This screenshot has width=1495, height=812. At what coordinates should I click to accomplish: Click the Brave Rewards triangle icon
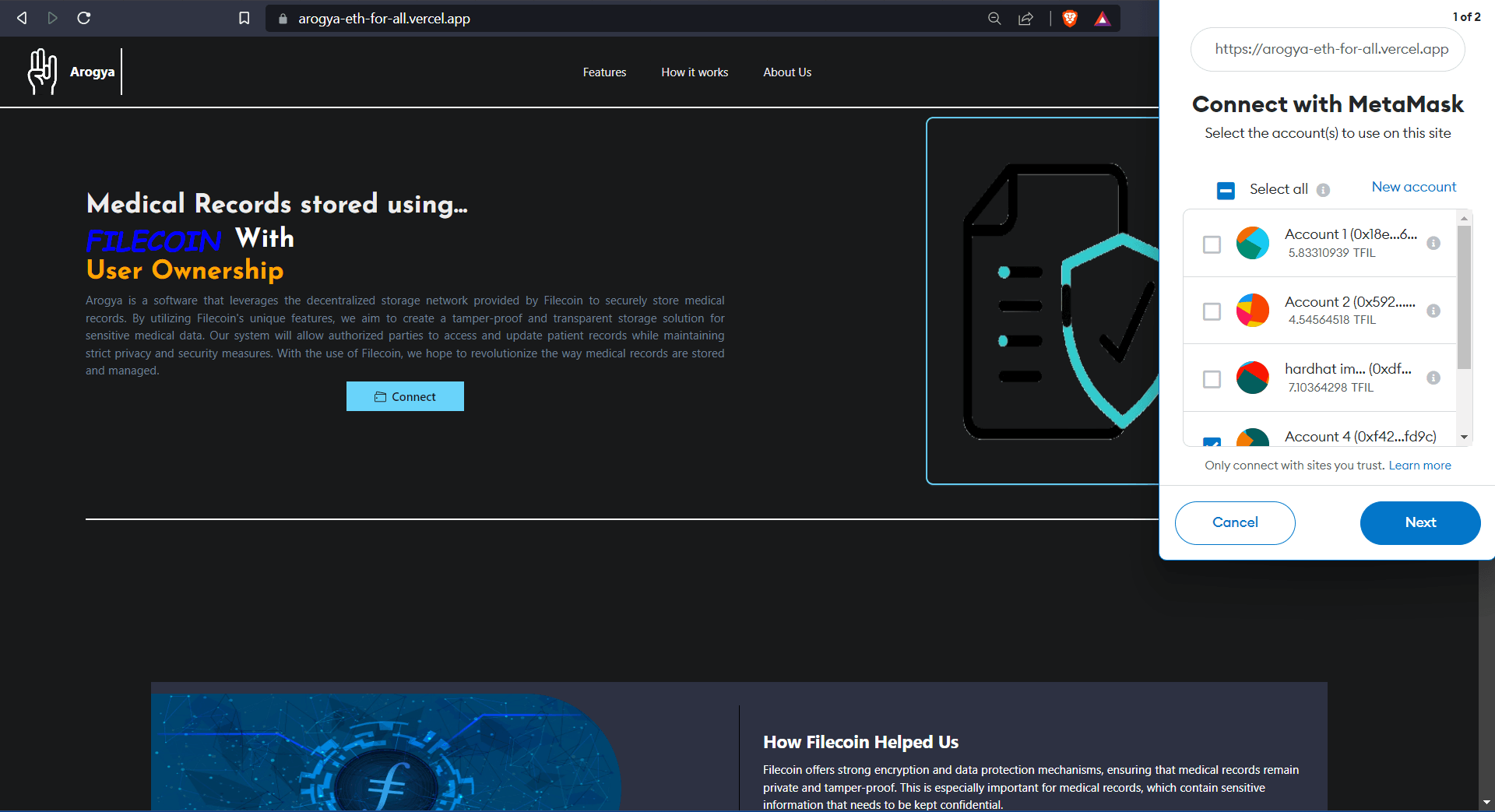1102,19
